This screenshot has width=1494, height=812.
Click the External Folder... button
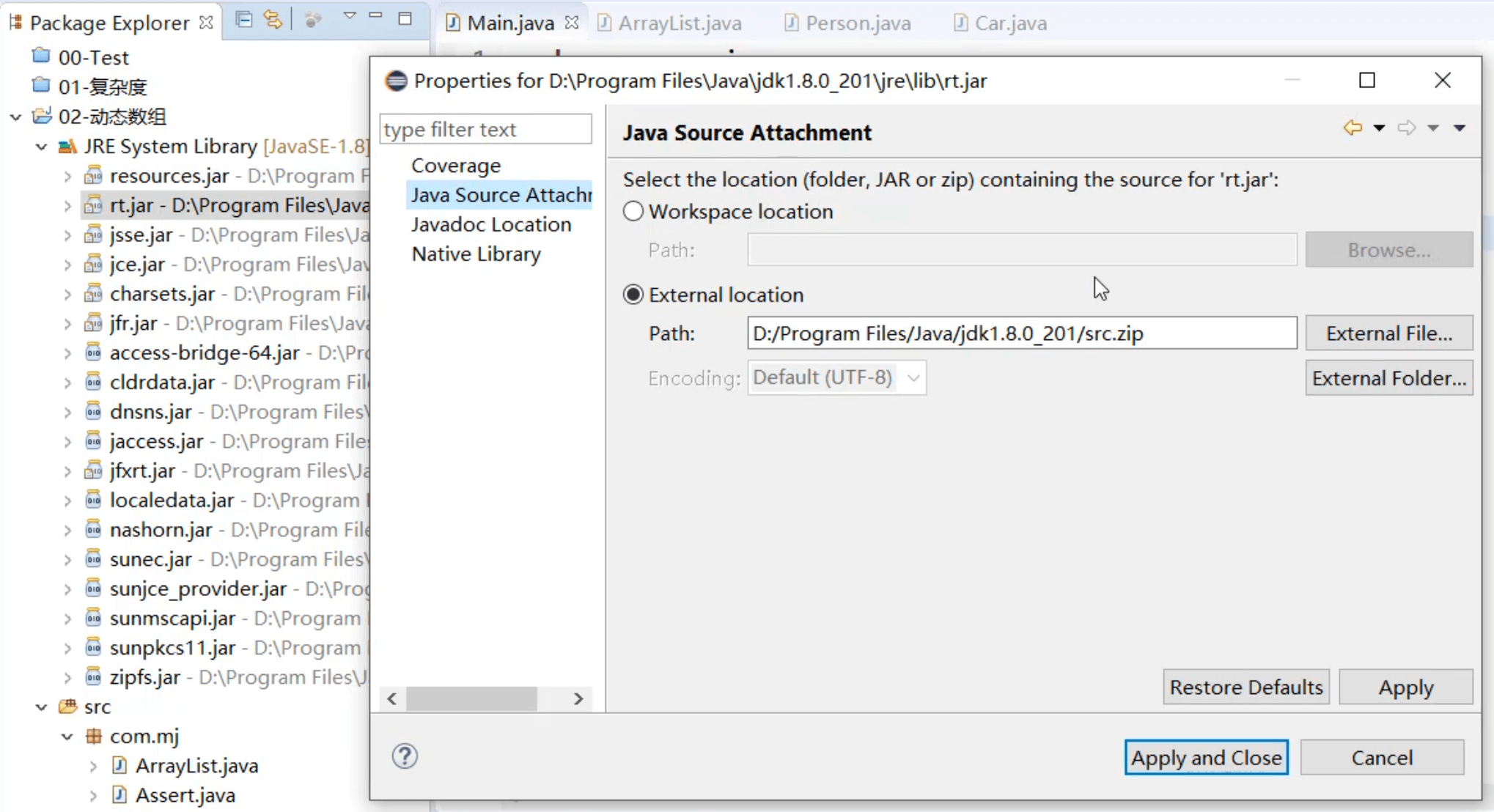point(1389,378)
